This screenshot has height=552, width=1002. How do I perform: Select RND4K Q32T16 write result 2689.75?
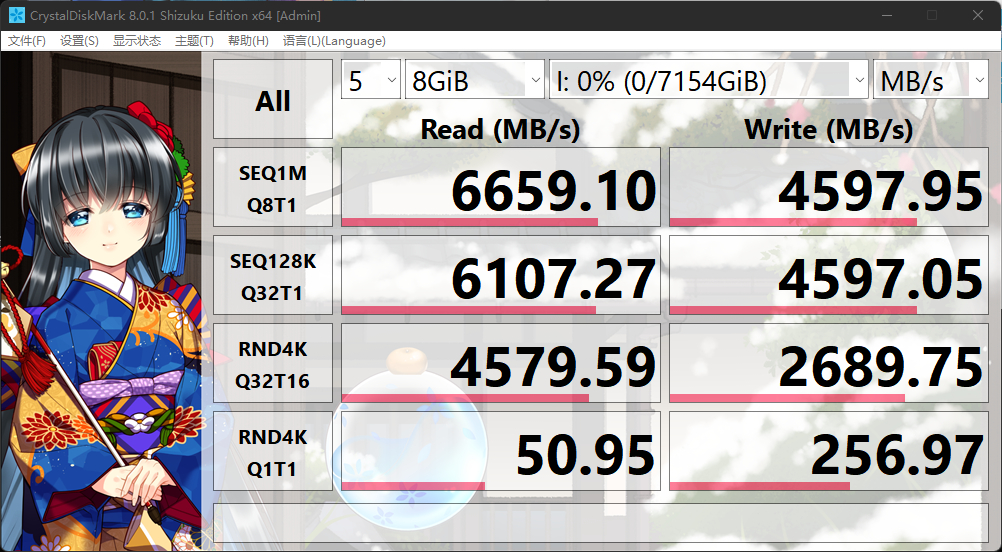click(829, 363)
